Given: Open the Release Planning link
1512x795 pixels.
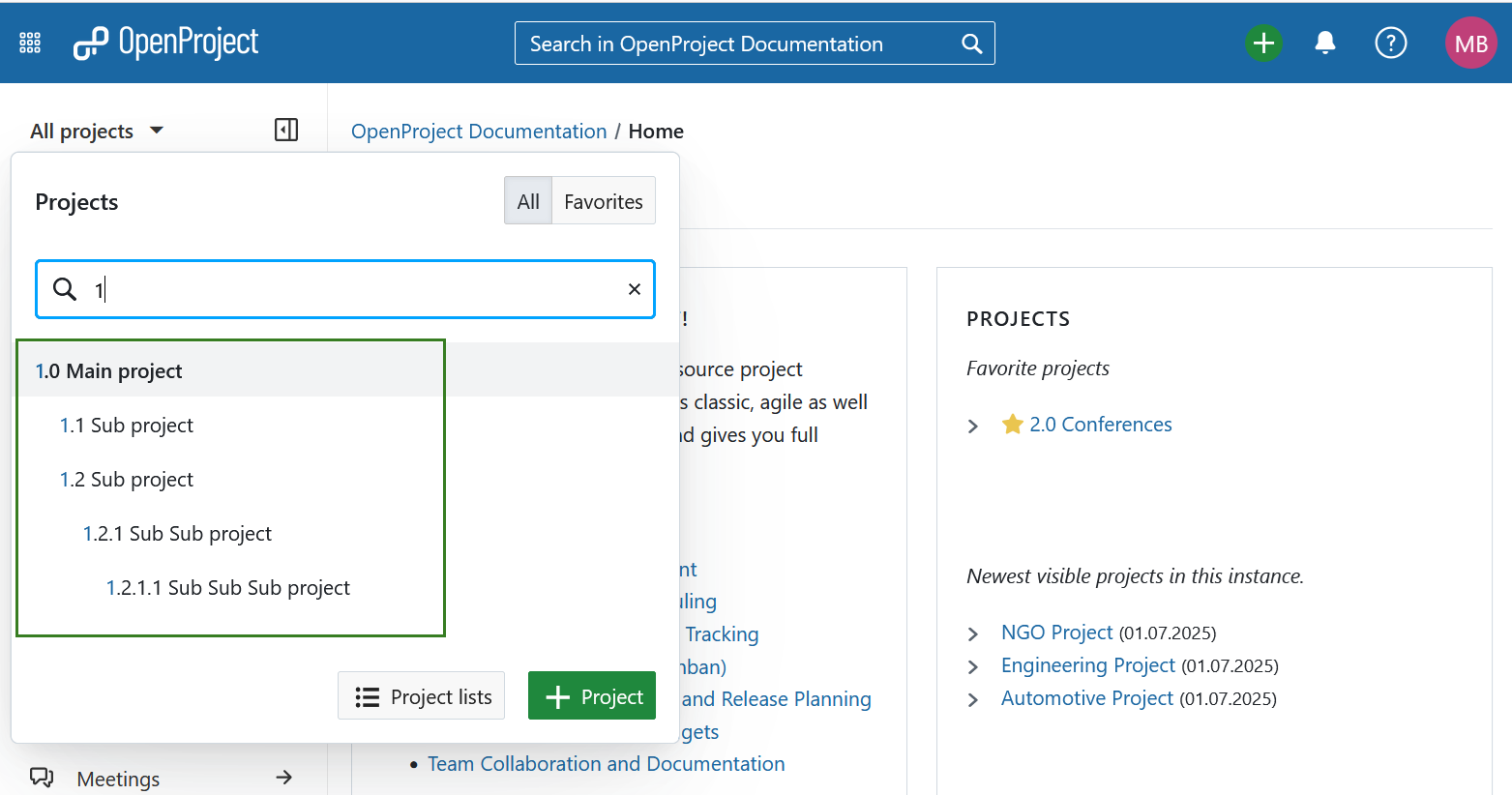Looking at the screenshot, I should (777, 699).
